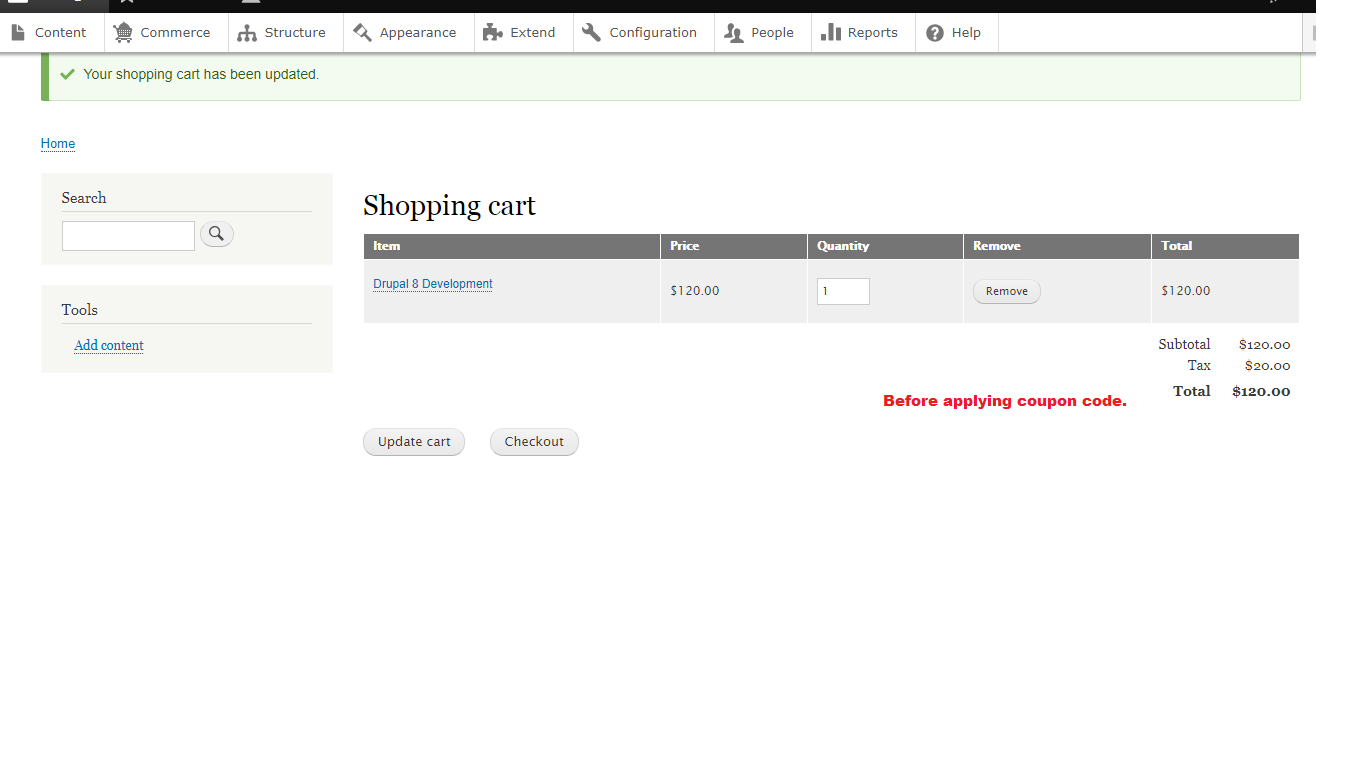Remove Drupal 8 Development from cart
Screen dimensions: 1360x768
[x=1006, y=291]
